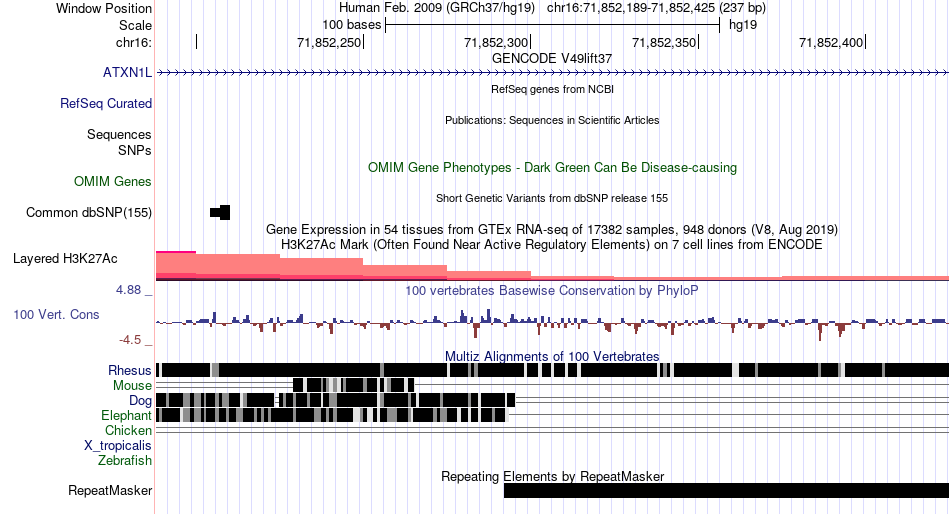Click the ATXN1L gene label
Image resolution: width=950 pixels, height=514 pixels.
[x=127, y=73]
